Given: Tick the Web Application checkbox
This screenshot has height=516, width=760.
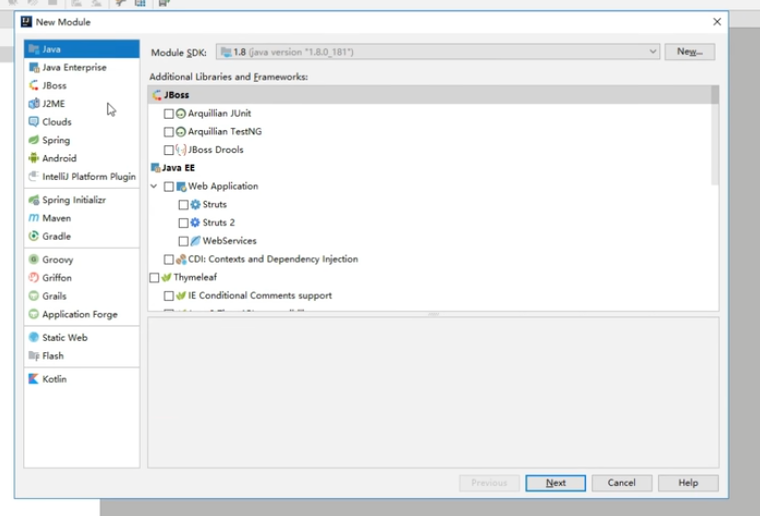Looking at the screenshot, I should point(169,187).
